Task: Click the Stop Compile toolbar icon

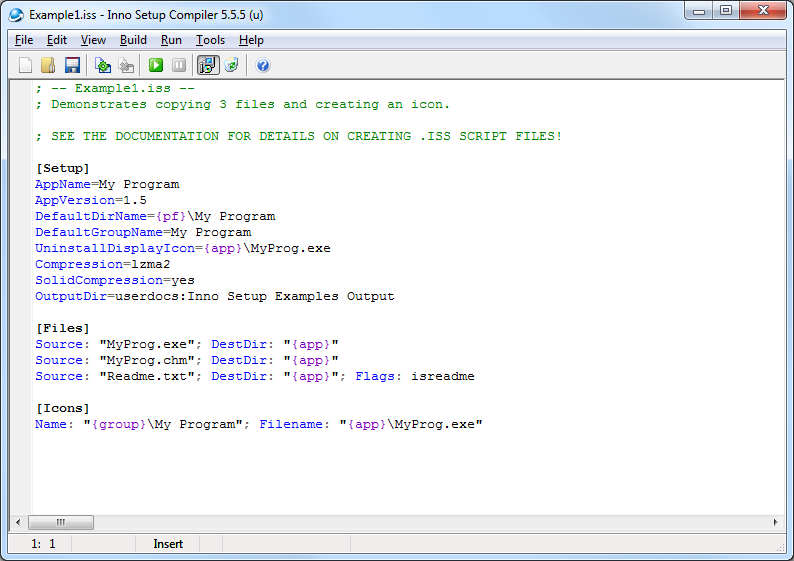Action: coord(126,65)
